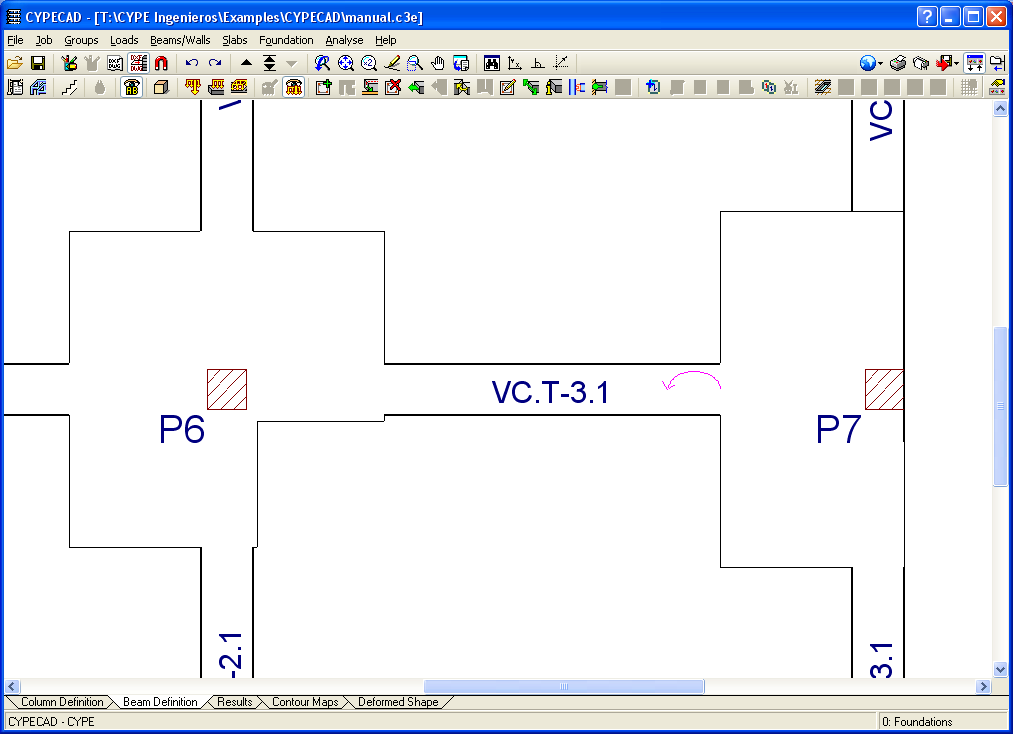
Task: Click the title bar help question button
Action: pos(926,17)
